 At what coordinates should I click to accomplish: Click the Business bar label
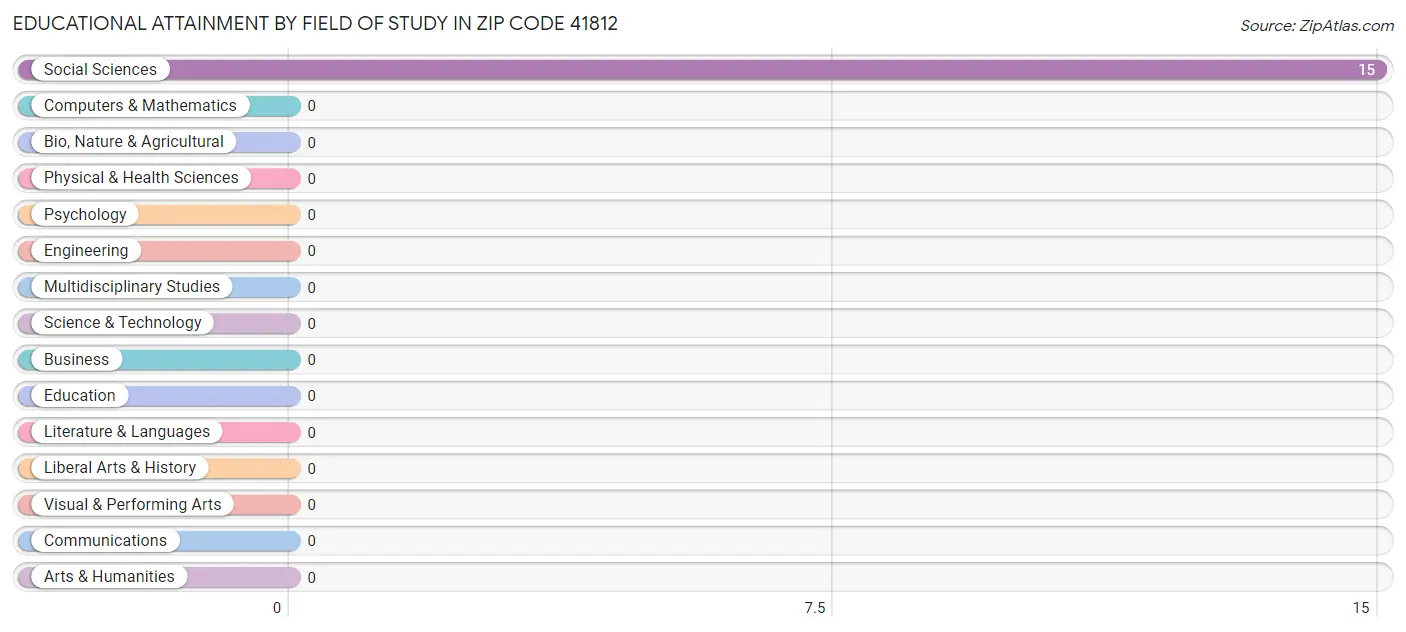[x=76, y=360]
